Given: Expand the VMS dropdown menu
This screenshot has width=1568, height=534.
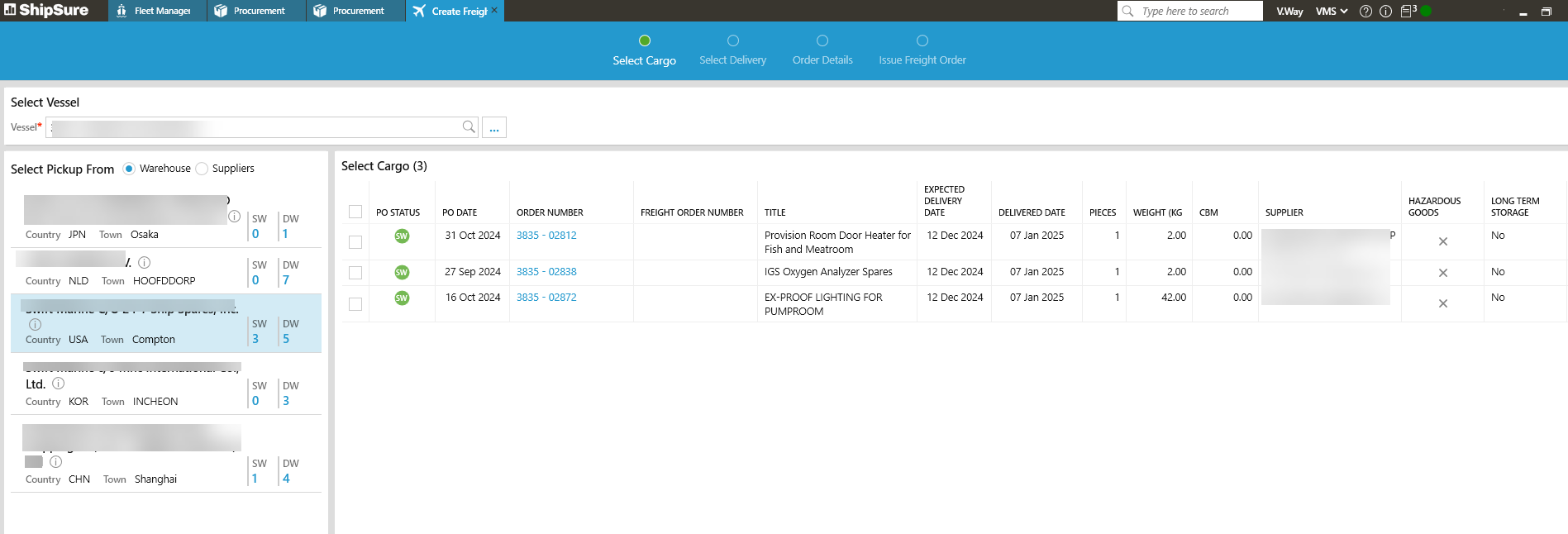Looking at the screenshot, I should 1331,12.
